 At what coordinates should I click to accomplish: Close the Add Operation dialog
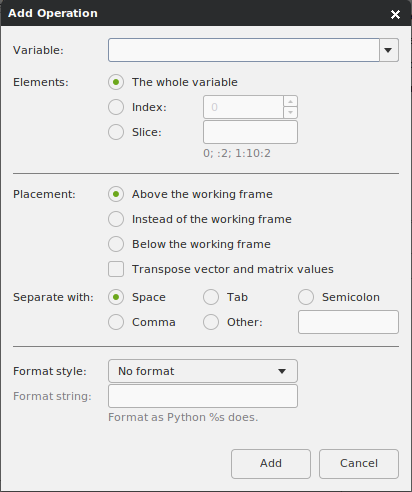coord(395,14)
